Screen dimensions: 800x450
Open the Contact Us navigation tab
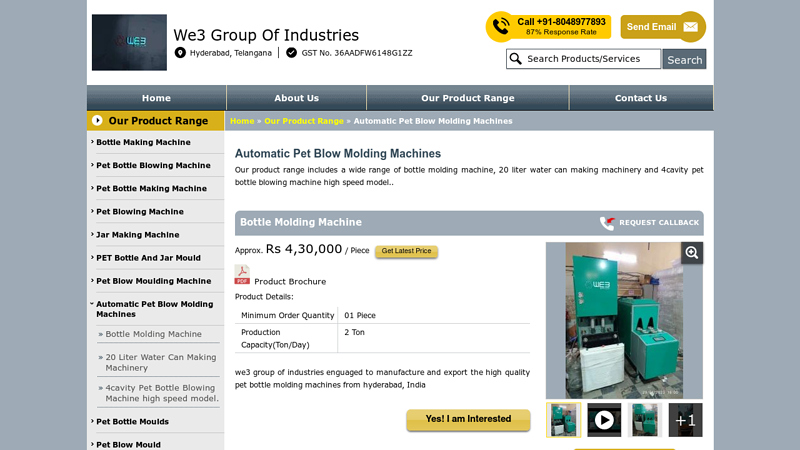coord(641,98)
